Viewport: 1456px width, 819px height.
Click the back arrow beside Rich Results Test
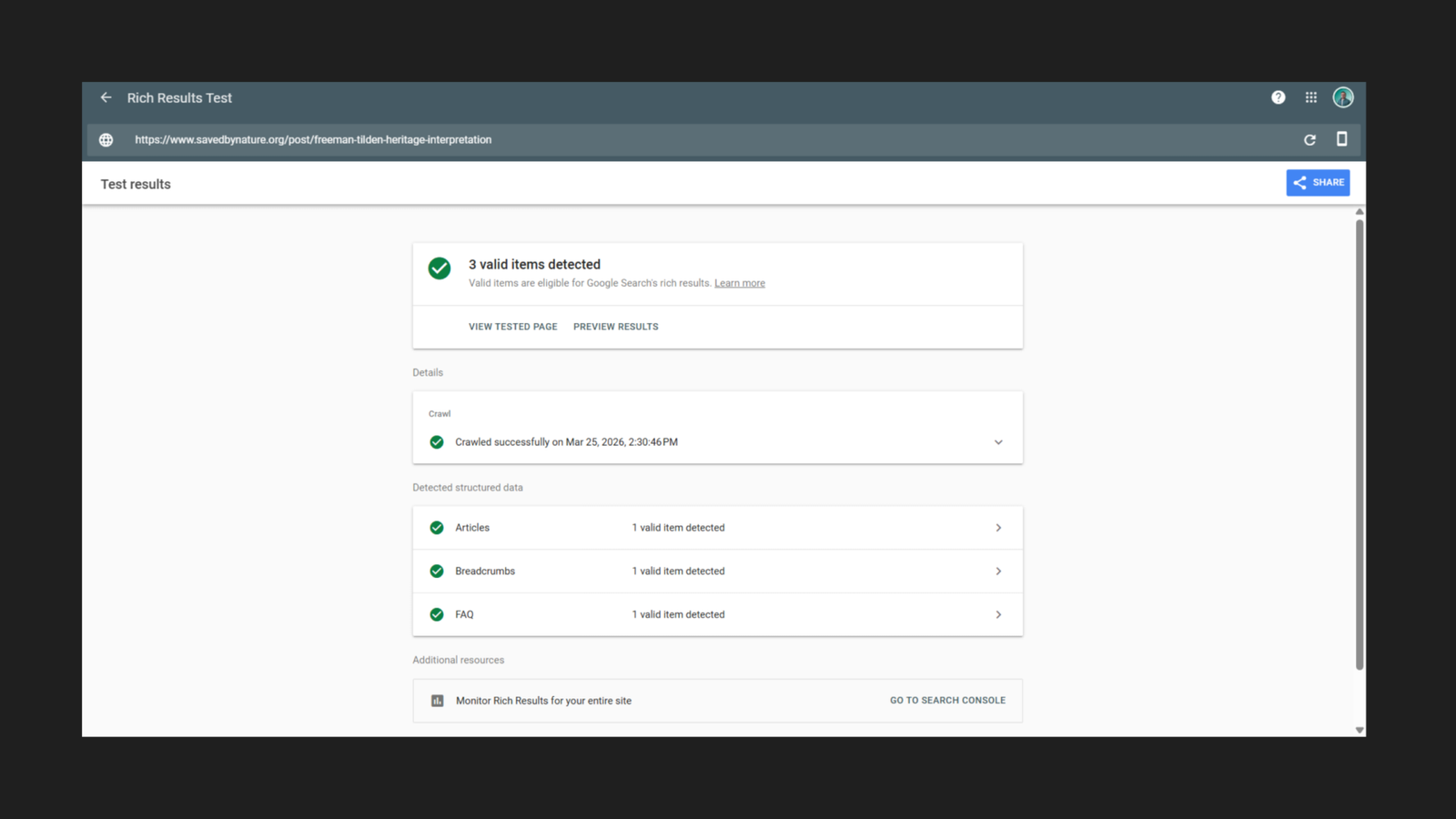106,97
